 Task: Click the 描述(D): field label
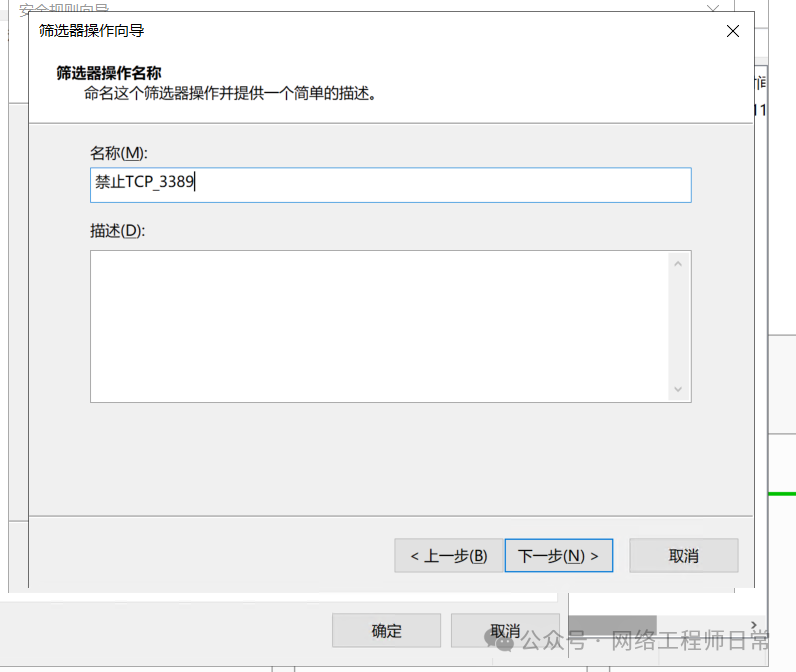click(117, 231)
